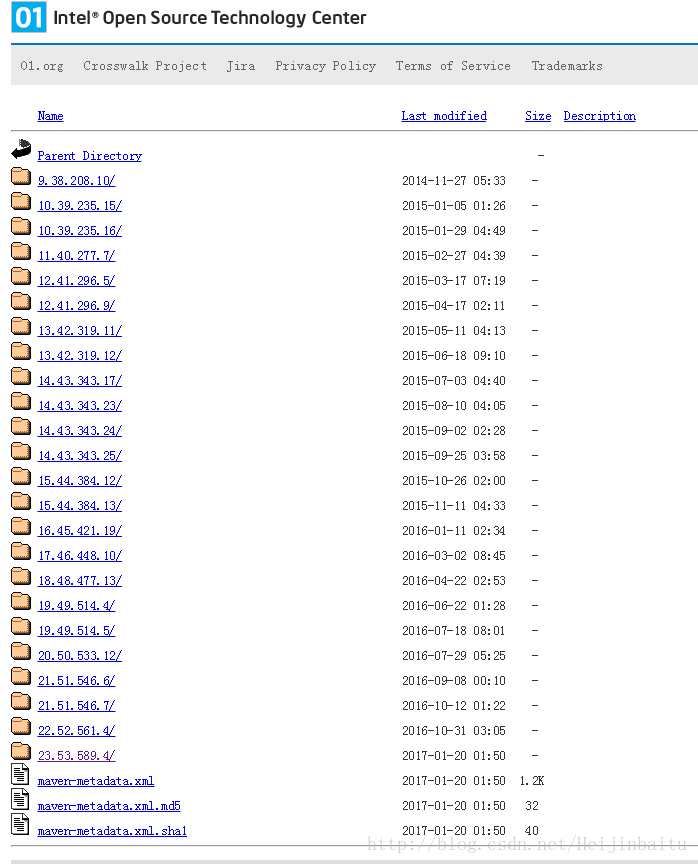Image resolution: width=698 pixels, height=864 pixels.
Task: Click the size value 1.2K
Action: (x=532, y=781)
